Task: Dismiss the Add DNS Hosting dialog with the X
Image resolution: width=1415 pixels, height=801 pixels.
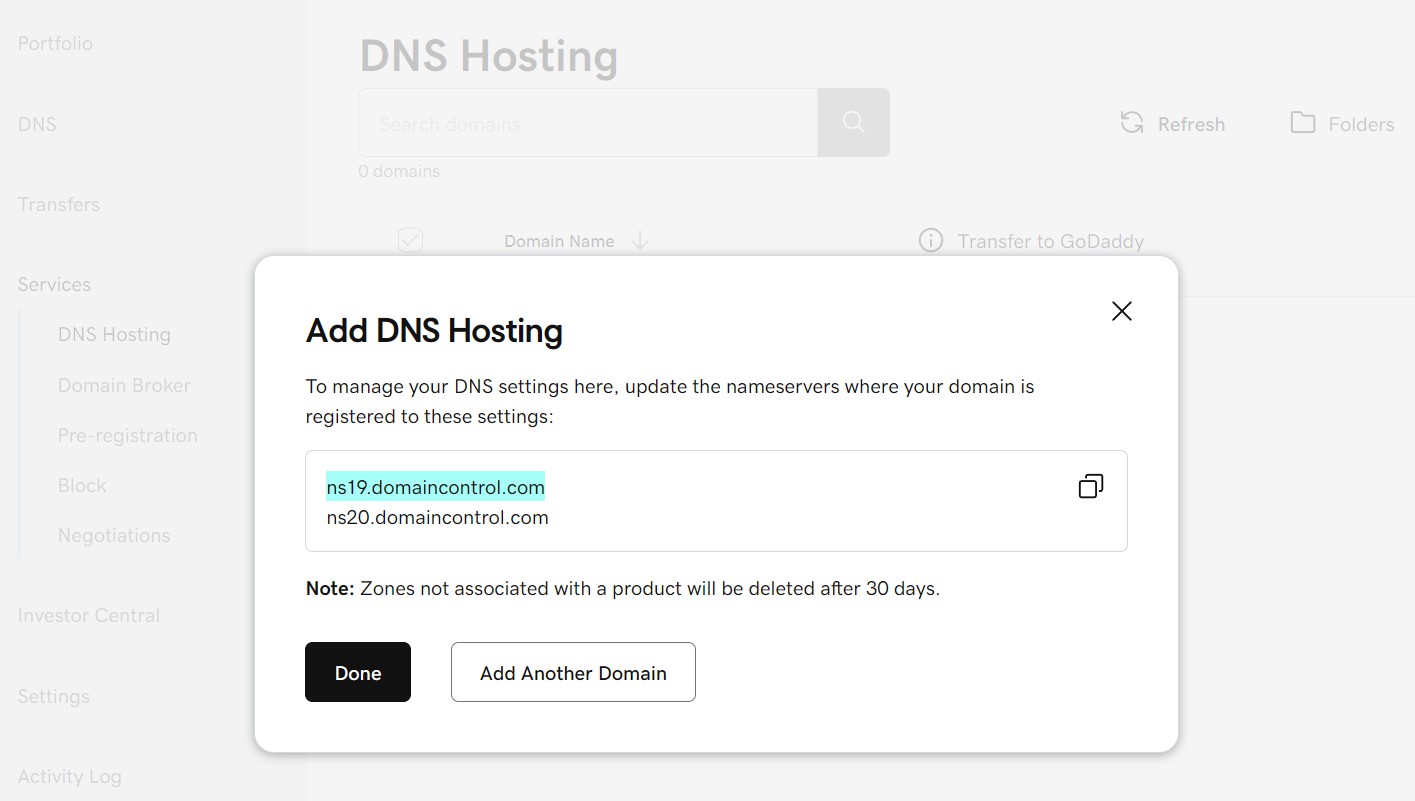Action: point(1121,311)
